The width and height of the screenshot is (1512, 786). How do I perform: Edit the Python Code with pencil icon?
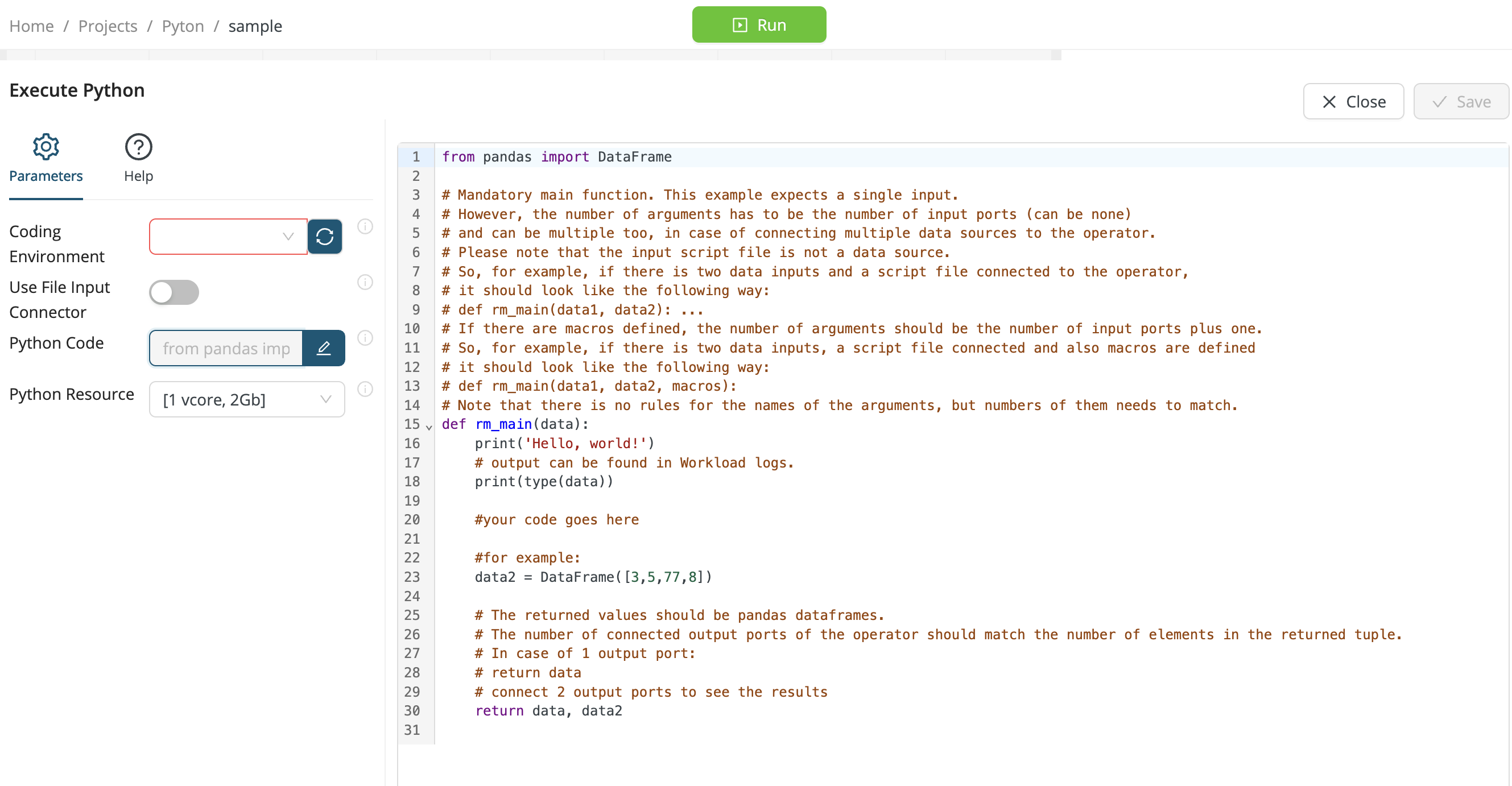(x=324, y=348)
